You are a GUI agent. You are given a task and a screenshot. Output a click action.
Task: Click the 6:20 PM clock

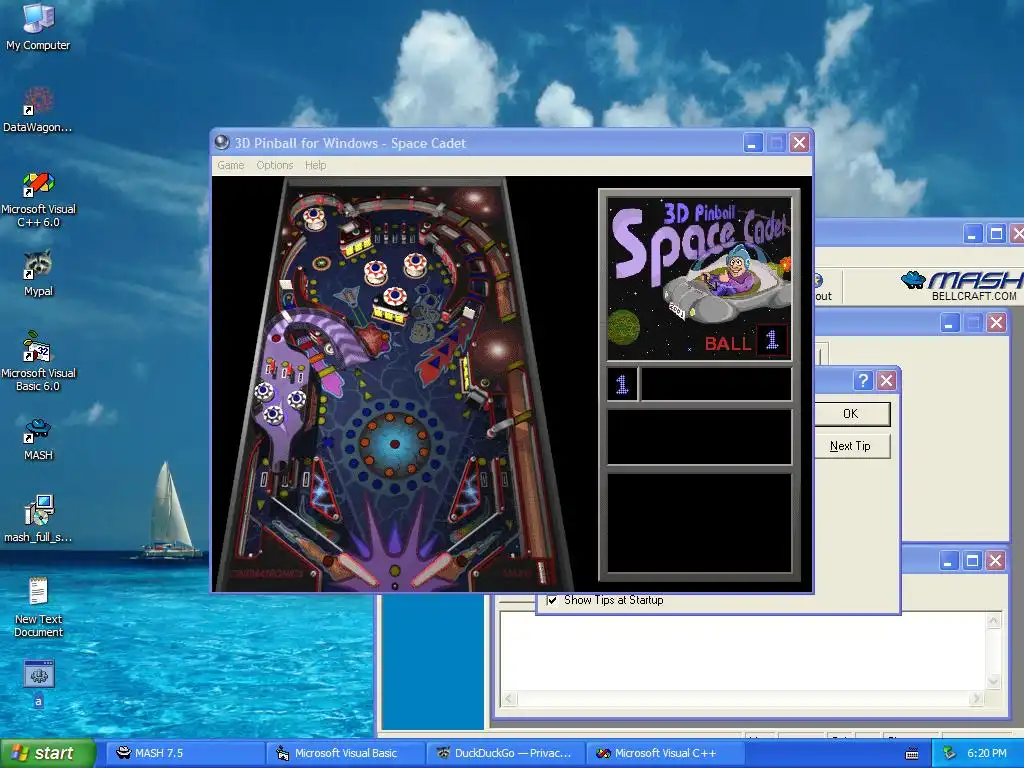987,754
